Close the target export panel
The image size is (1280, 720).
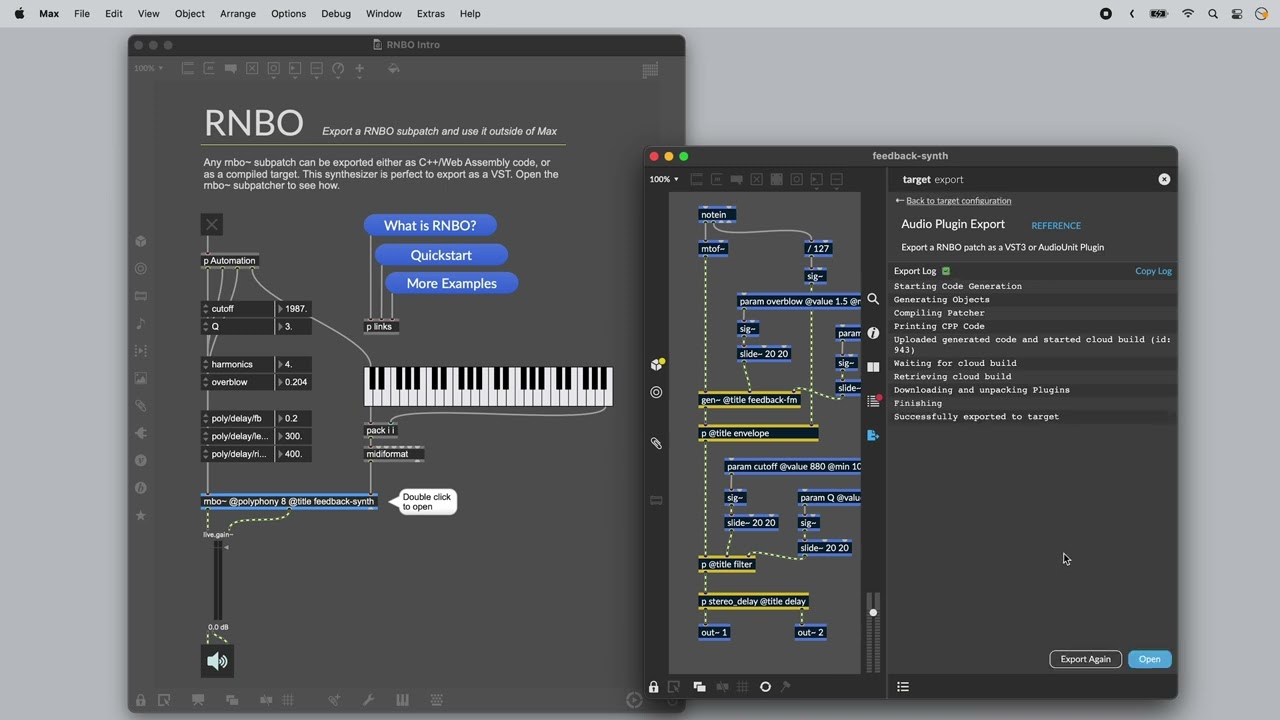point(1164,179)
